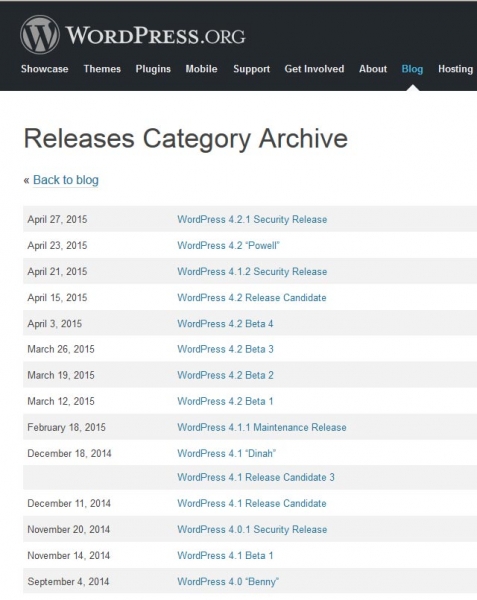Click the Back to blog link
477x600 pixels.
pos(66,180)
